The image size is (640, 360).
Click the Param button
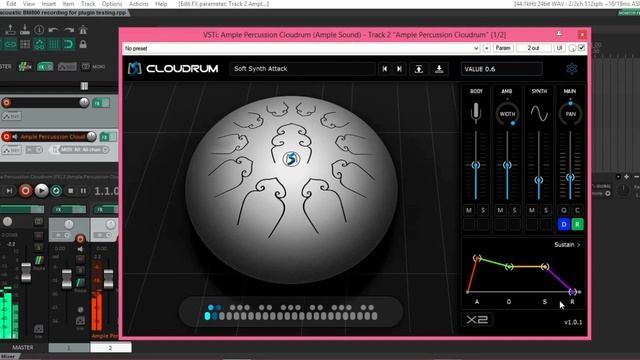pyautogui.click(x=503, y=48)
